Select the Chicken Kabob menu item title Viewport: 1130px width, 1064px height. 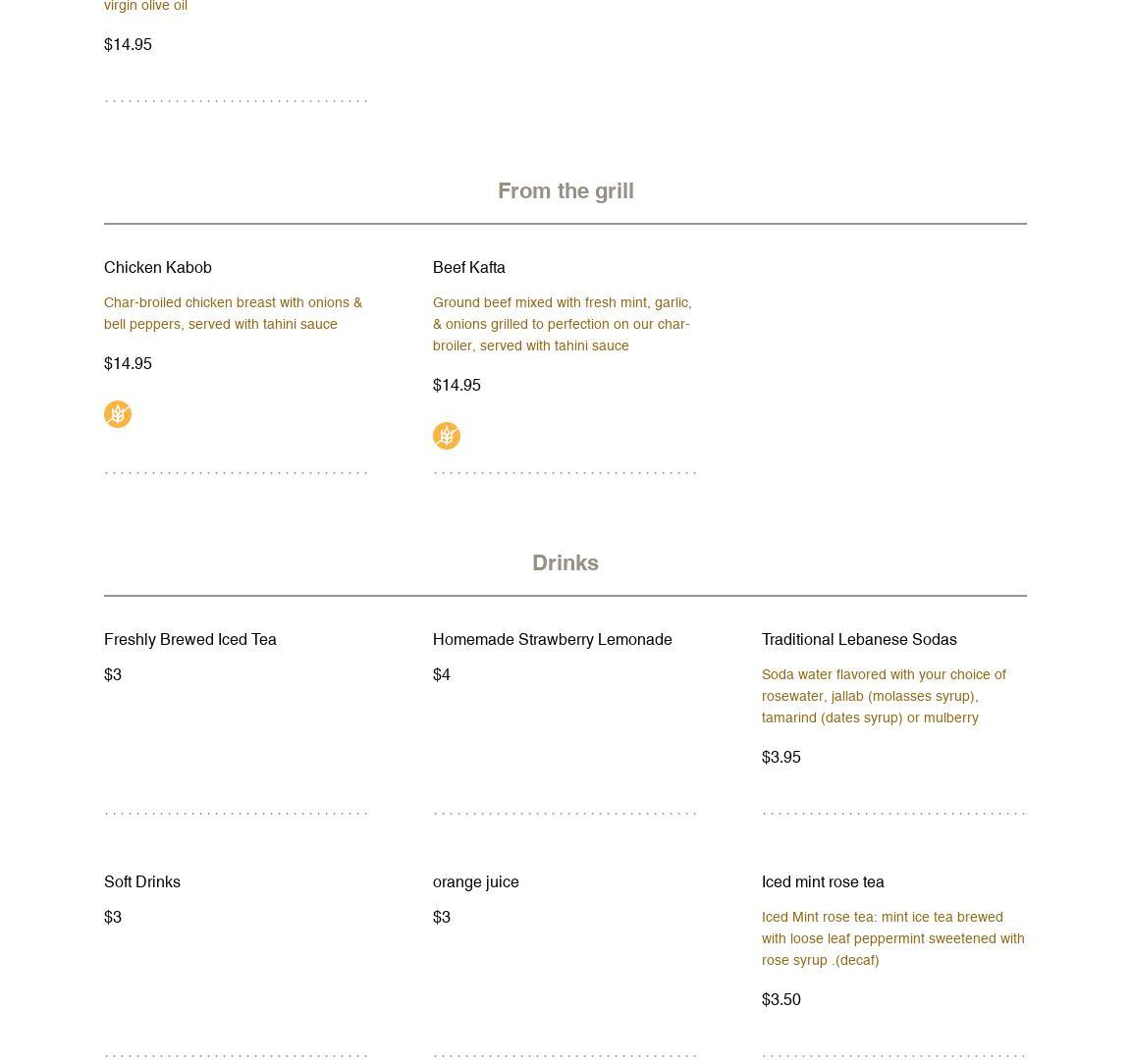(x=158, y=267)
